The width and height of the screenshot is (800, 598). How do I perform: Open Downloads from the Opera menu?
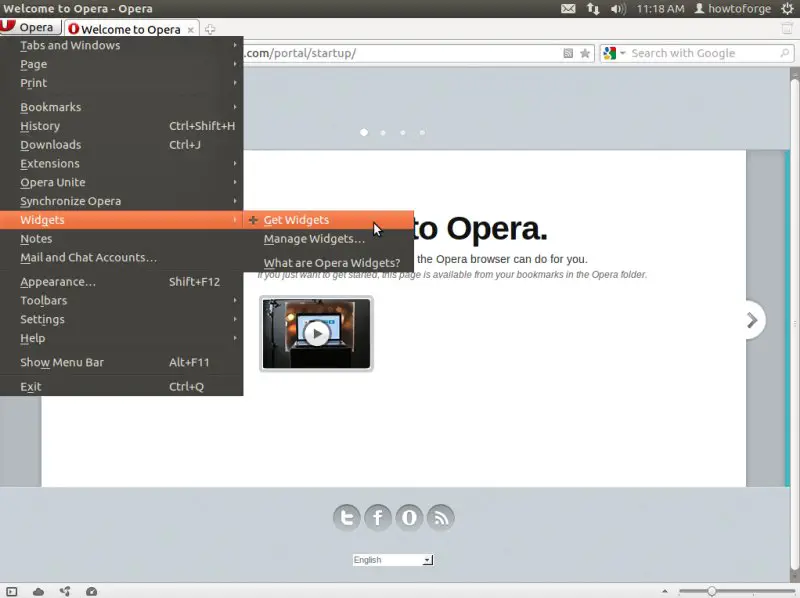coord(121,145)
